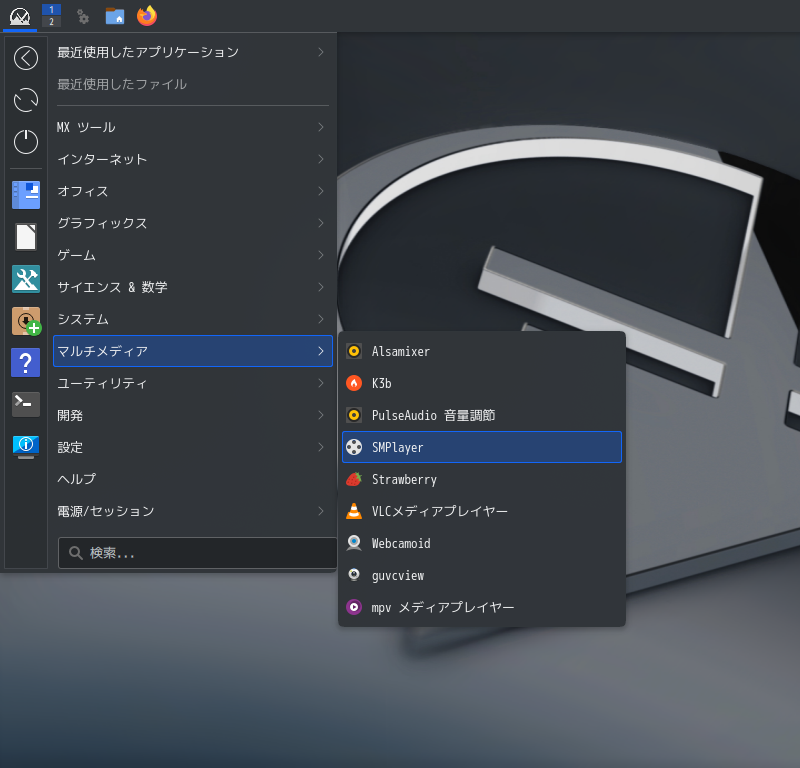This screenshot has height=768, width=800.
Task: Open the 開発 category
Action: coord(193,415)
